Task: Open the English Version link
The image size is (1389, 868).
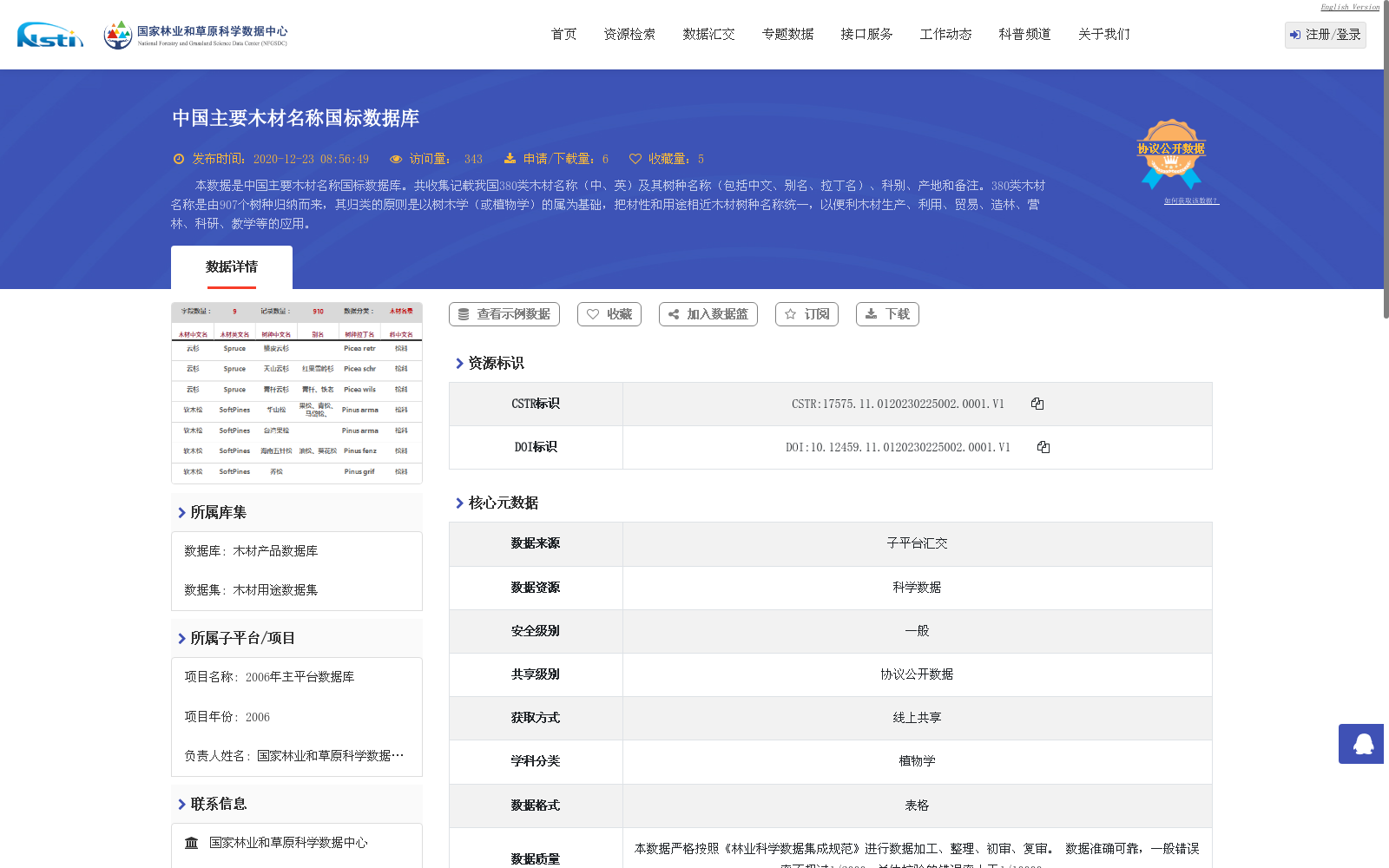Action: pos(1348,7)
